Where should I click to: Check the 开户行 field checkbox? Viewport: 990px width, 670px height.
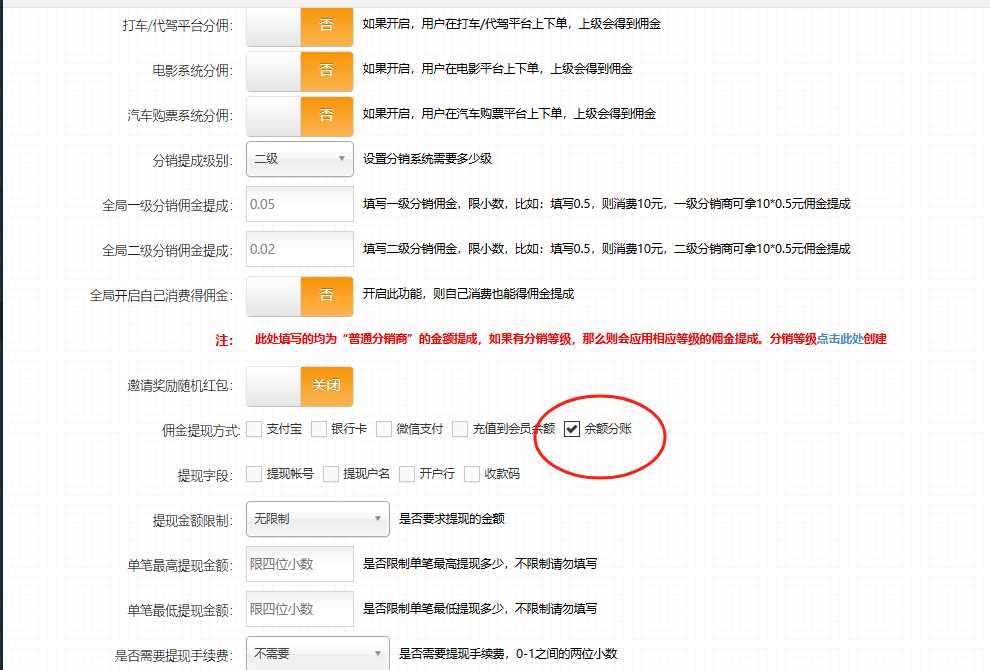(x=407, y=474)
